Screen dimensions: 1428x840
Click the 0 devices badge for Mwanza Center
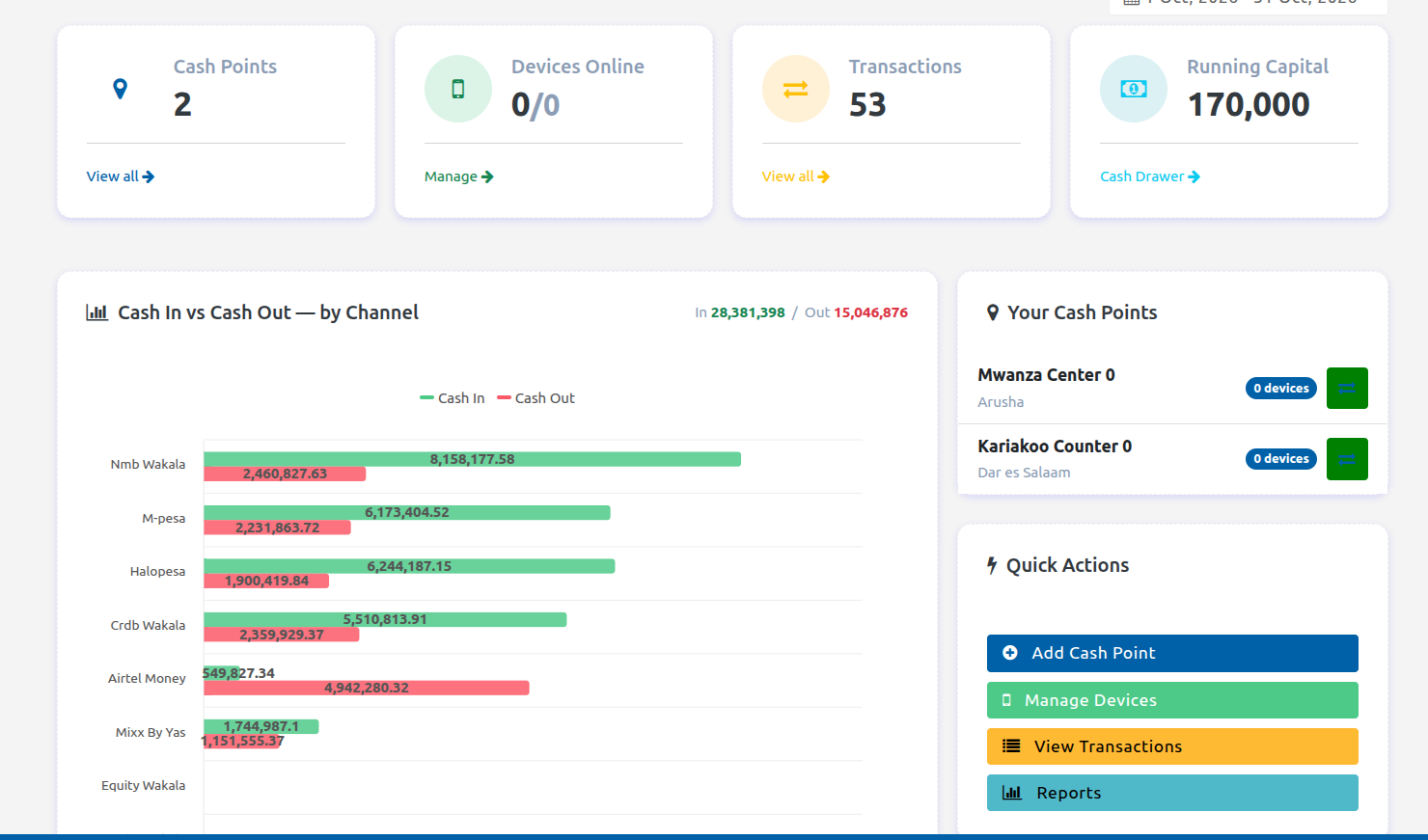tap(1281, 389)
